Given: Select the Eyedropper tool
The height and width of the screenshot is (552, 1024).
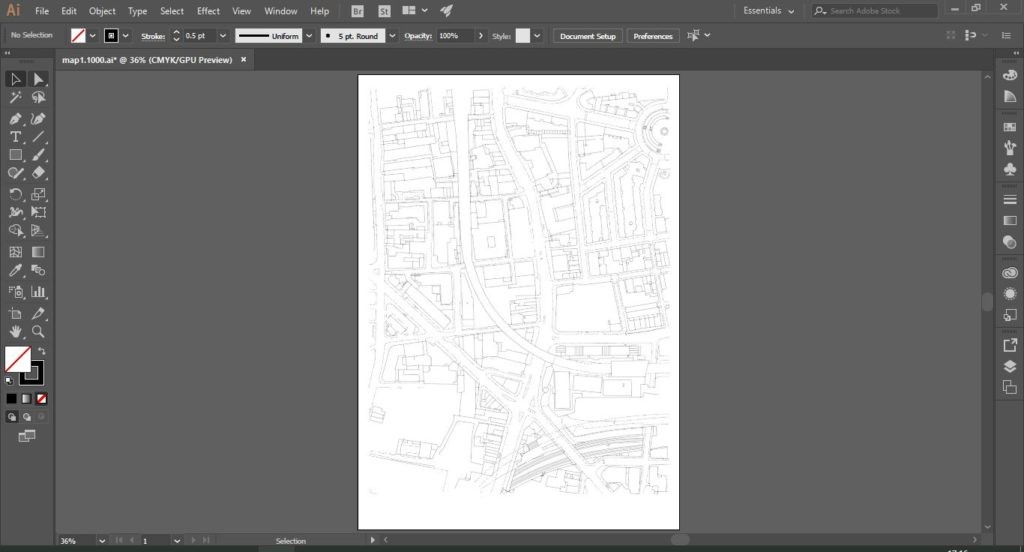Looking at the screenshot, I should coord(15,270).
